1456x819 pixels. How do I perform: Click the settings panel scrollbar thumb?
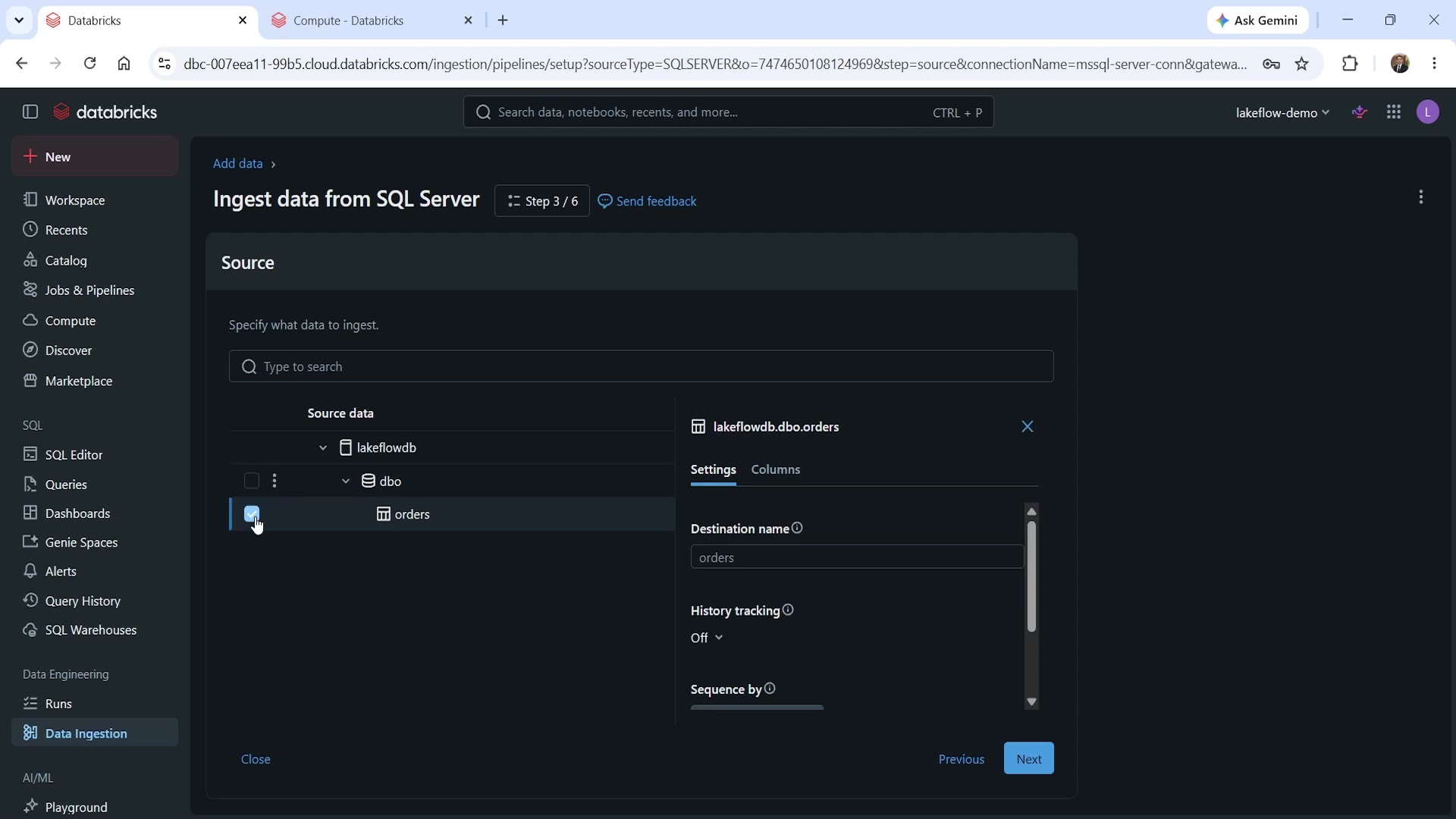1031,576
